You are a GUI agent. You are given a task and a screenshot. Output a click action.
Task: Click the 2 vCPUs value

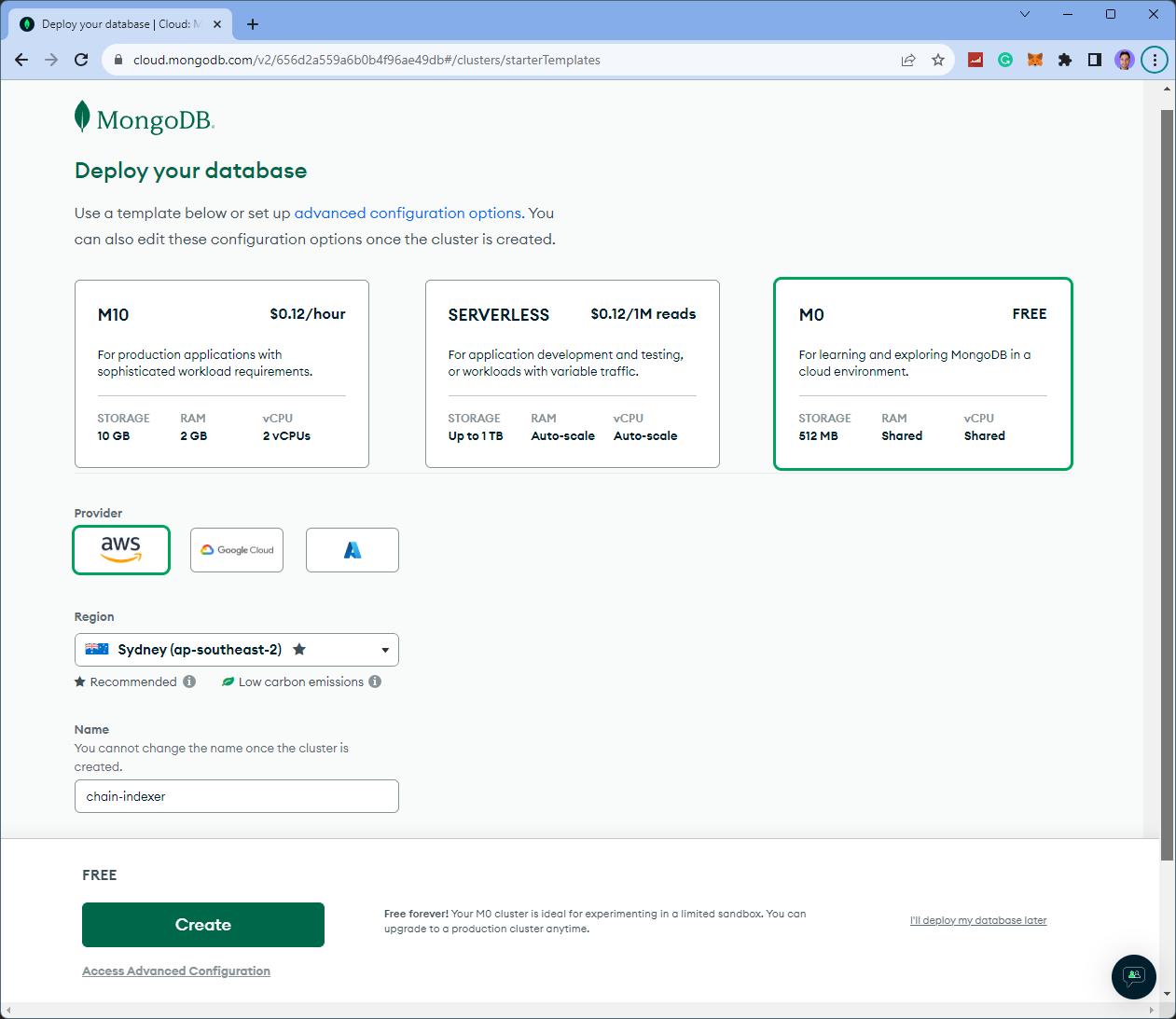click(286, 435)
